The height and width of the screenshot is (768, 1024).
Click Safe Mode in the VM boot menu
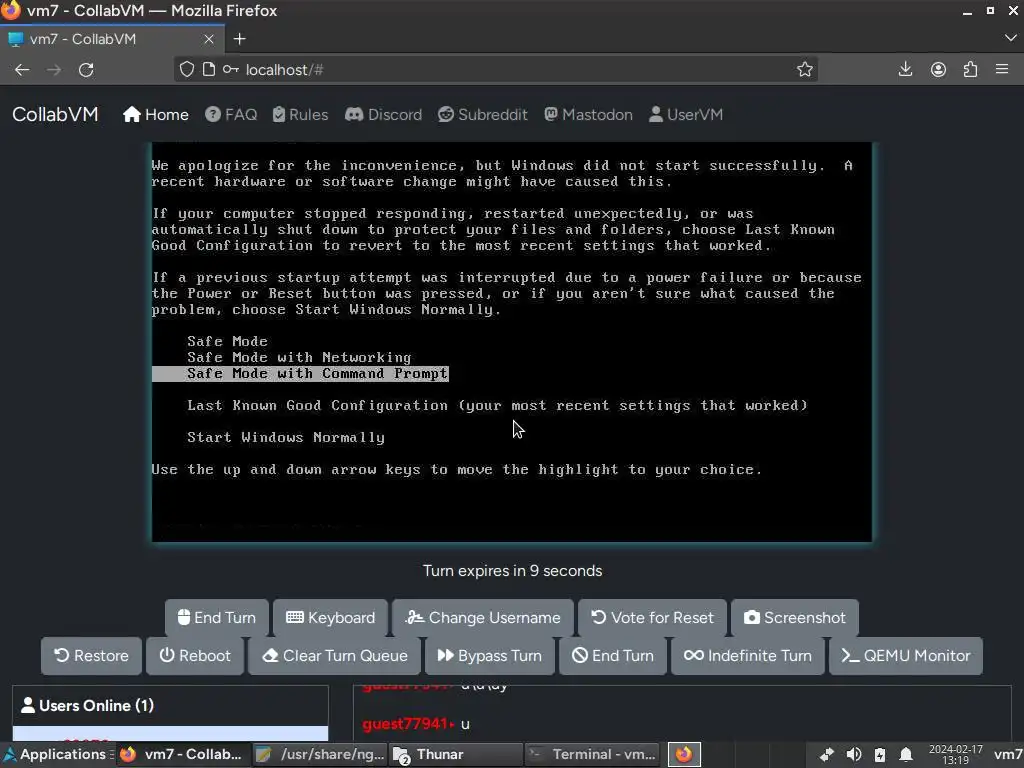click(227, 342)
